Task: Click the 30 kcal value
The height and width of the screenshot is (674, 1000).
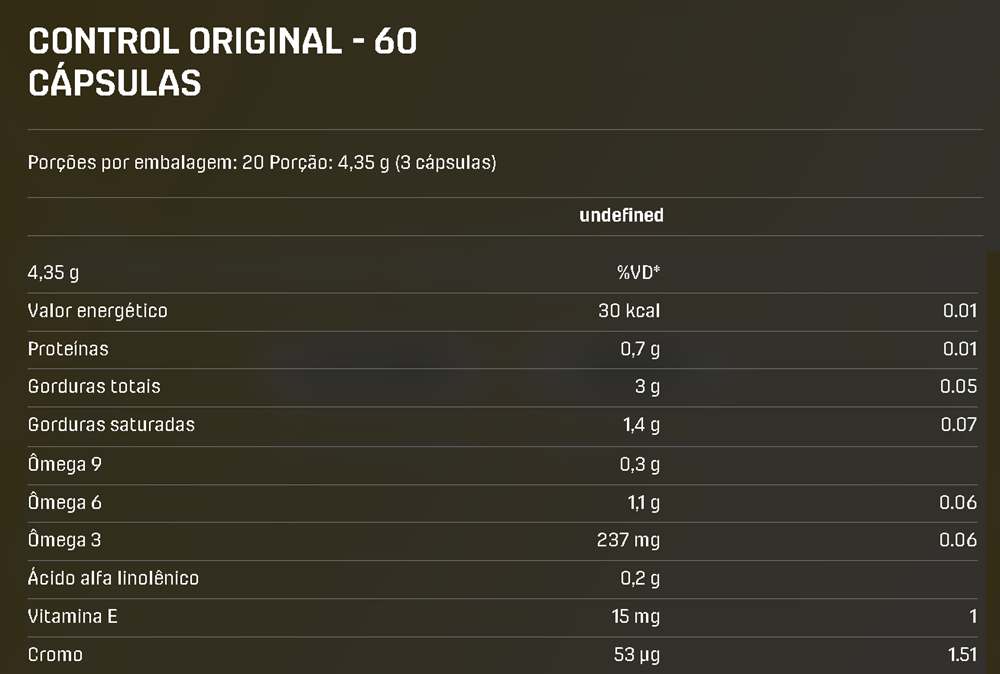Action: coord(629,311)
